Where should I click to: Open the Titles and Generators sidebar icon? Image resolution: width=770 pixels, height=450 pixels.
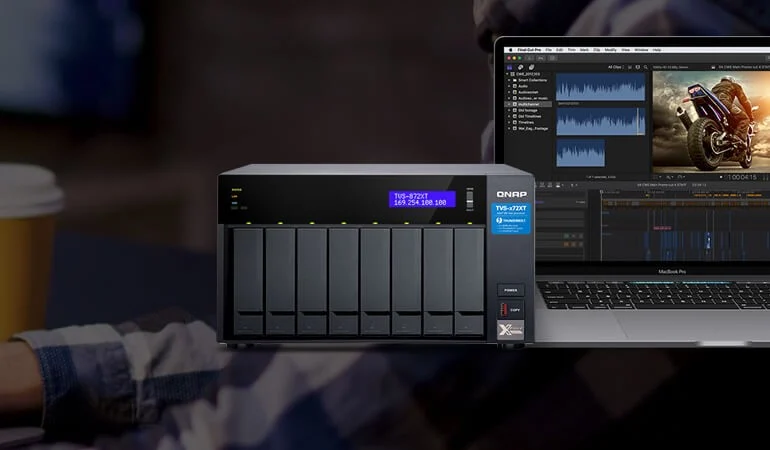click(x=532, y=67)
